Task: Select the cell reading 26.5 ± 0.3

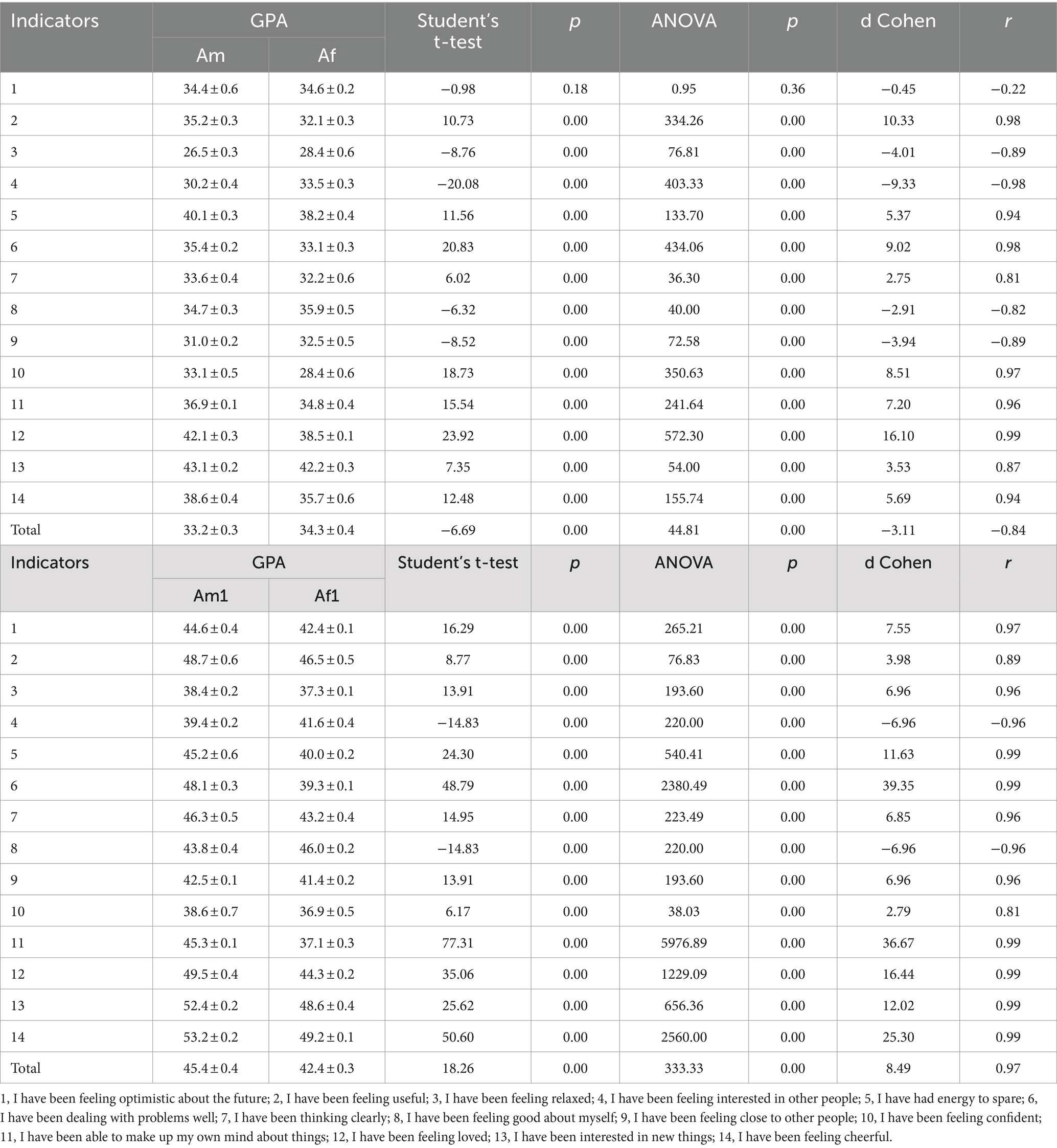Action: click(x=211, y=152)
